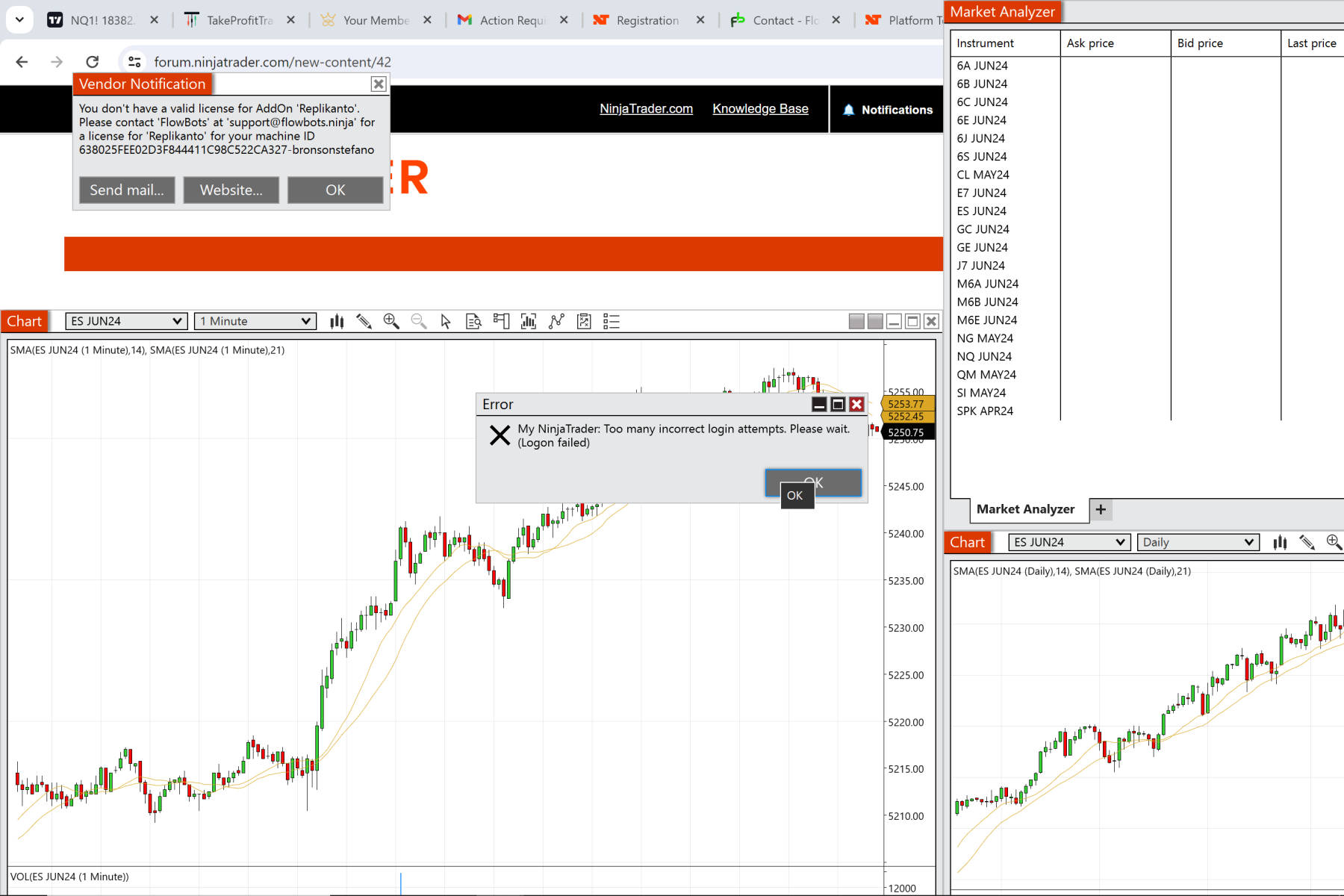This screenshot has height=896, width=1344.
Task: Open chart style bars icon in ES 1 Minute chart
Action: click(337, 321)
